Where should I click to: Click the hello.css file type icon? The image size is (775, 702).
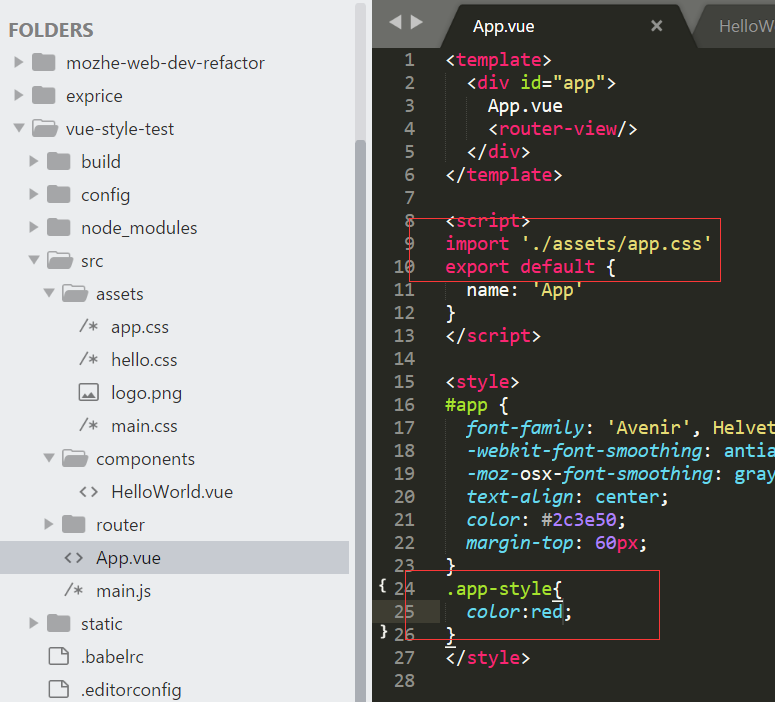(89, 359)
